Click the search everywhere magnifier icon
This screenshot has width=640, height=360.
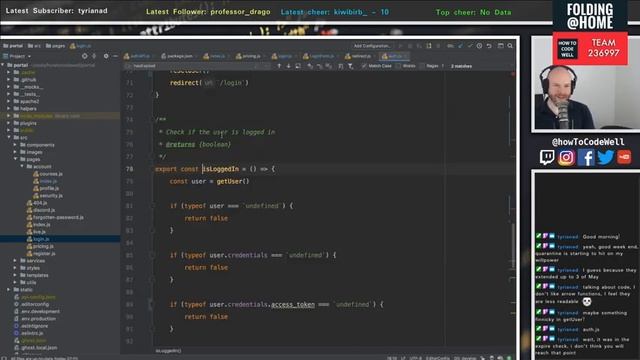click(510, 46)
